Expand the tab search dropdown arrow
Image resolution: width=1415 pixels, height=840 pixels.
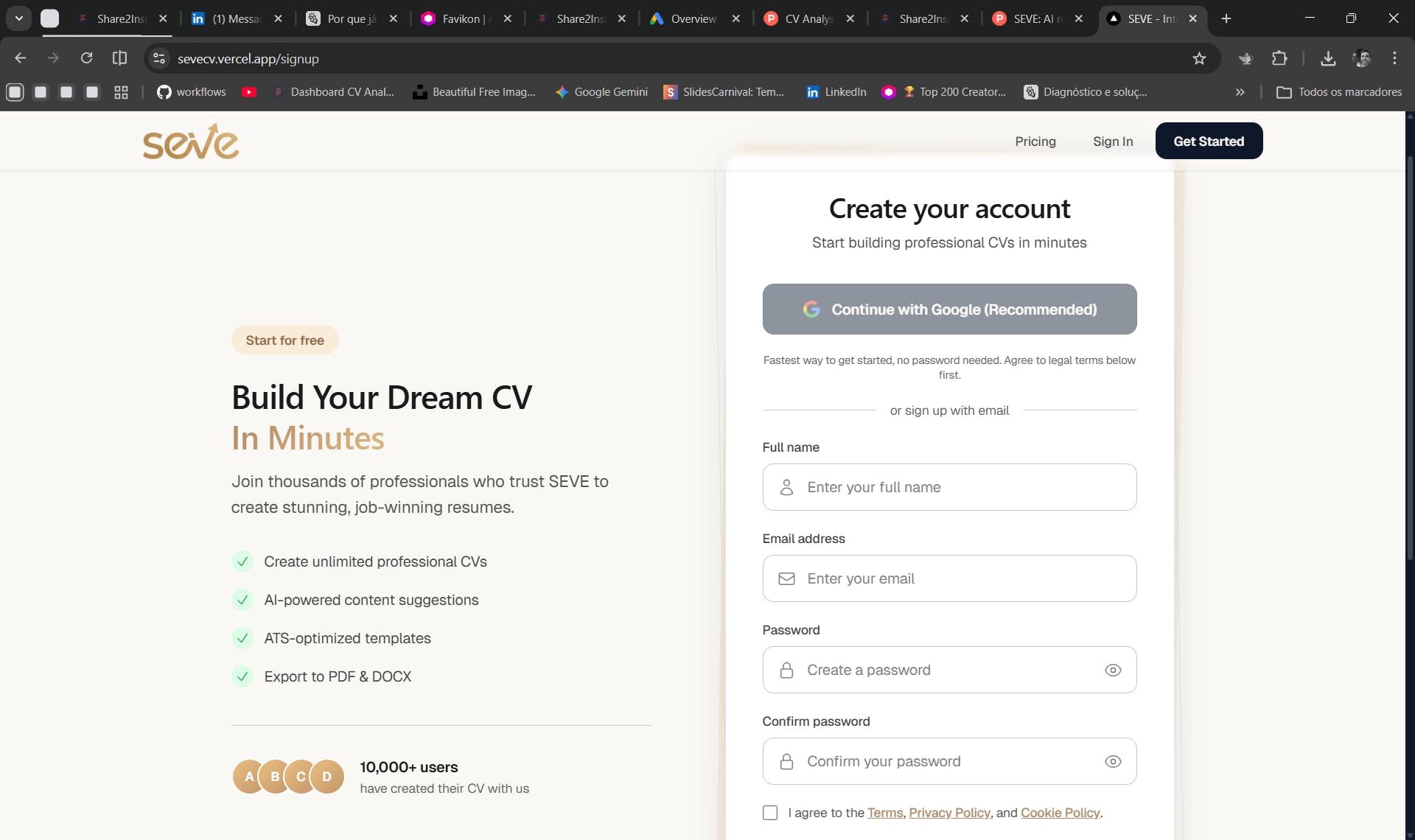coord(19,18)
